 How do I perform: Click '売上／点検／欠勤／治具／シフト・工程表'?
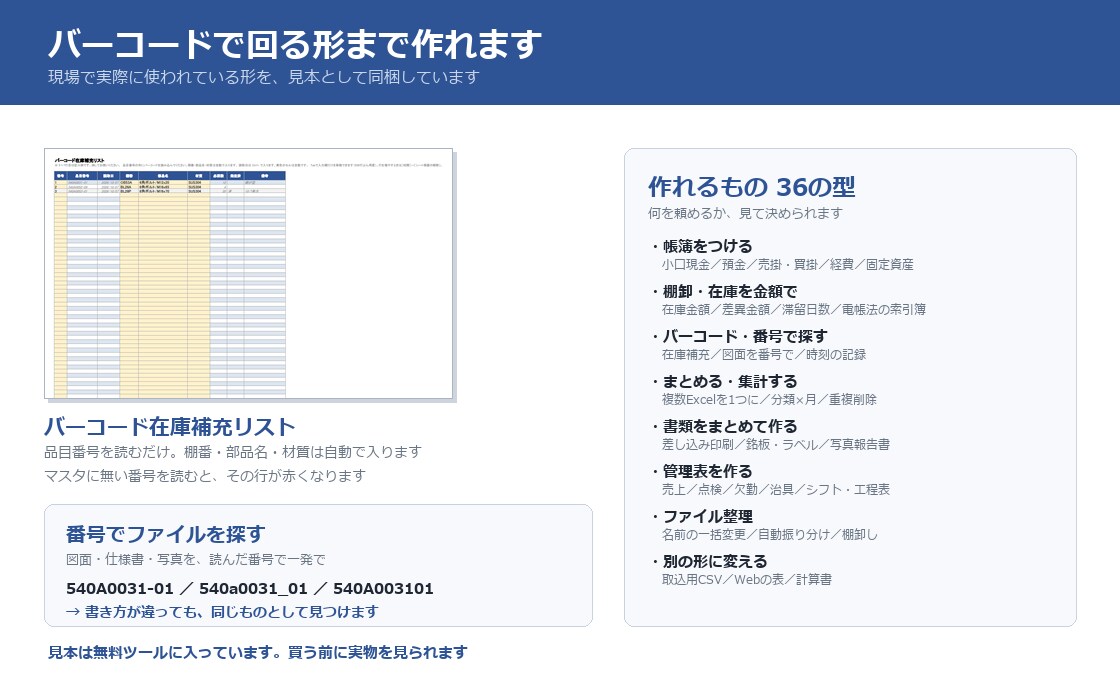[x=776, y=490]
